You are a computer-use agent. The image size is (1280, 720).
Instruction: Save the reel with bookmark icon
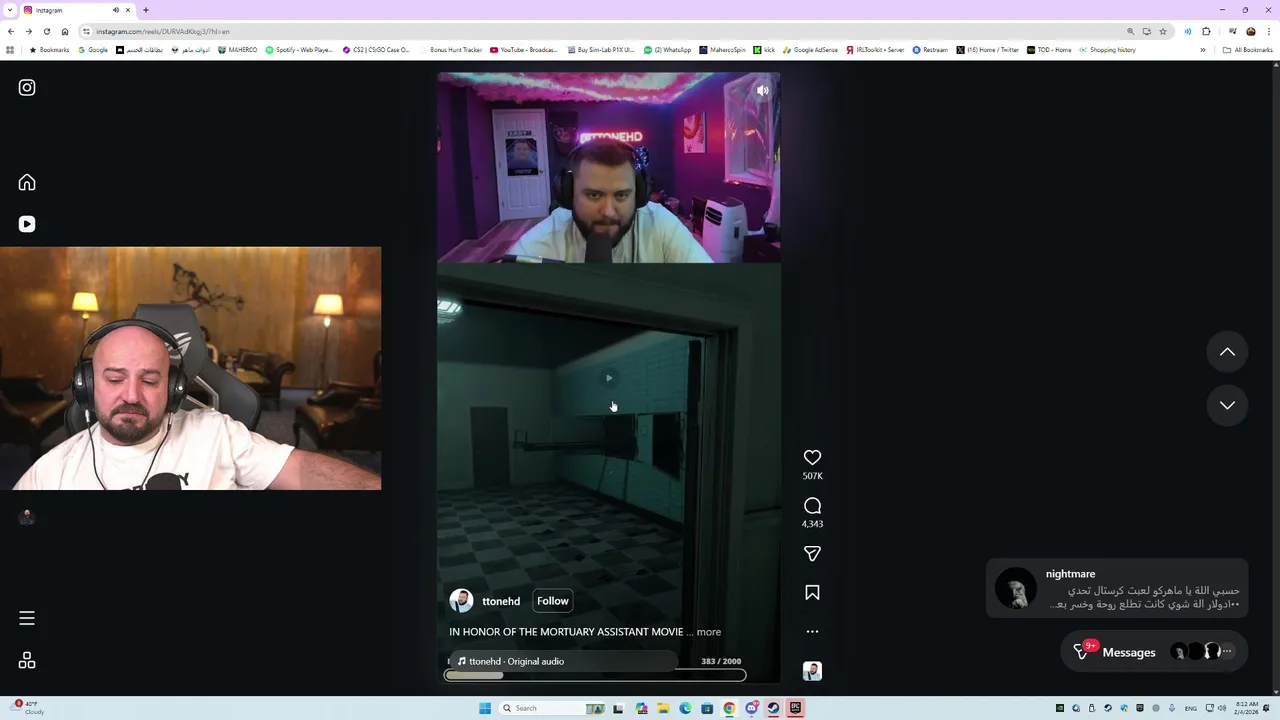click(x=812, y=593)
